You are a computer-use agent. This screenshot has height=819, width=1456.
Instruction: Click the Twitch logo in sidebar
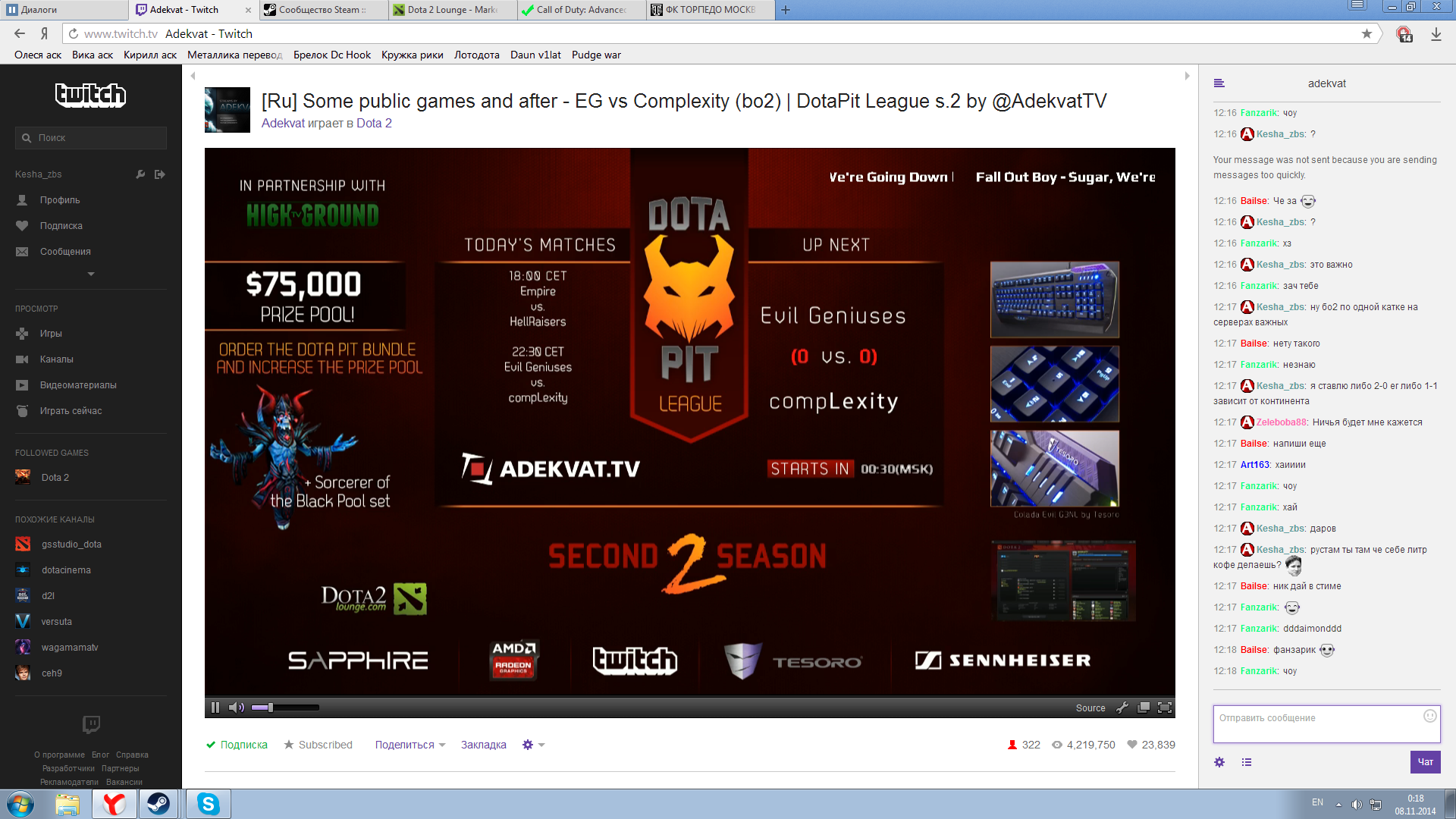[90, 95]
